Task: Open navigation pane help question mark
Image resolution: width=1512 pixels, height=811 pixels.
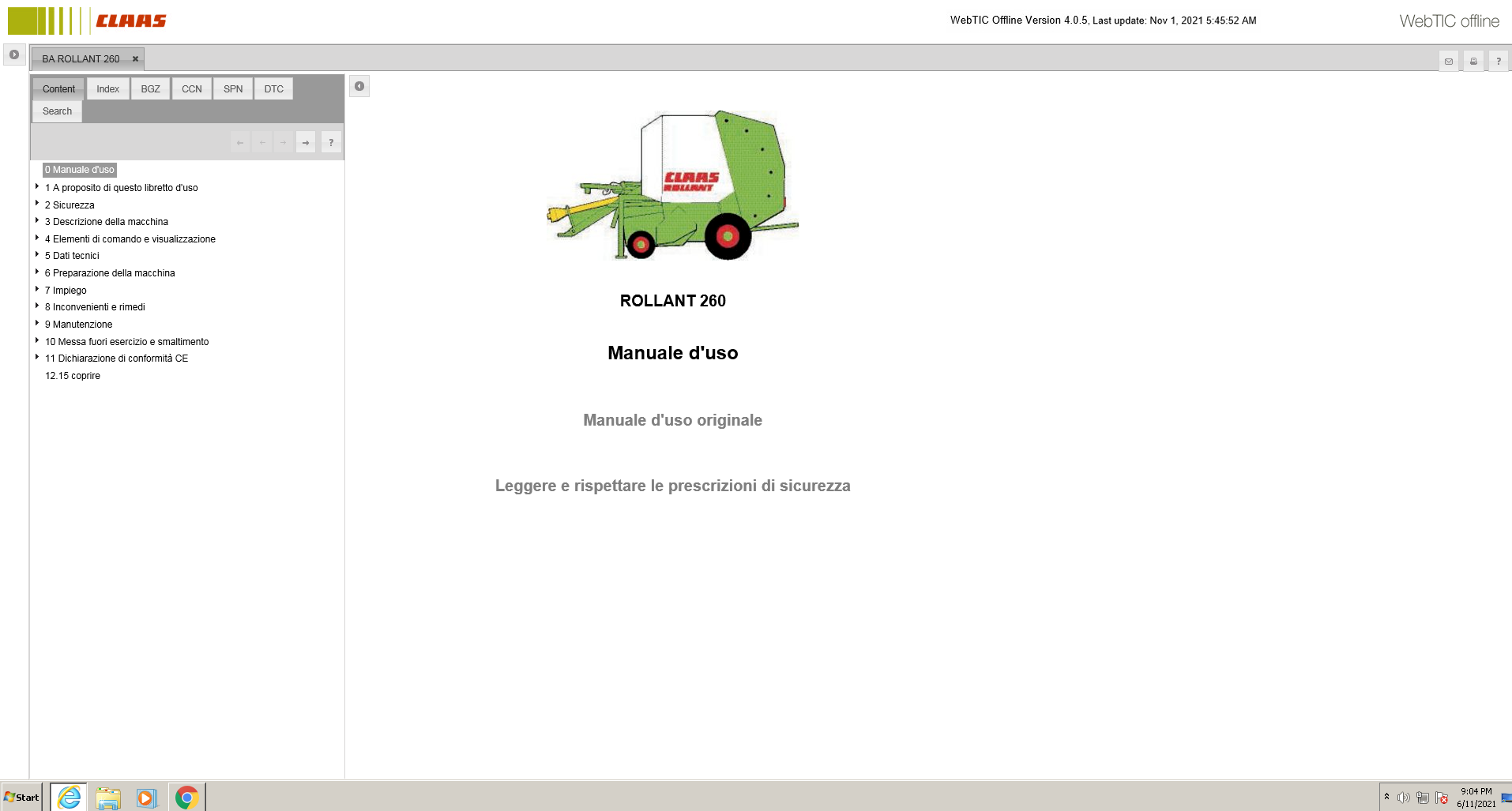Action: (331, 142)
